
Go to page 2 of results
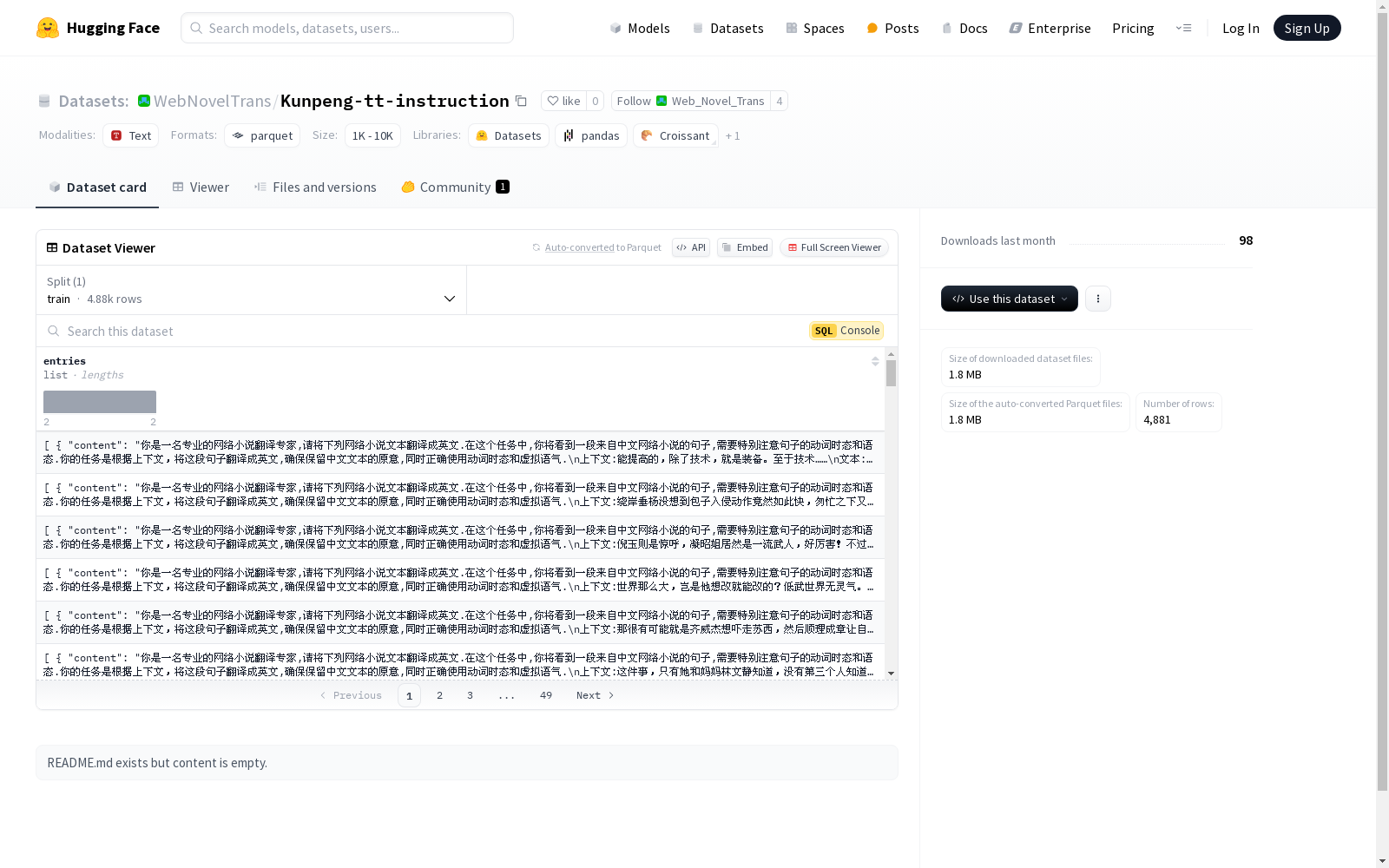coord(440,695)
